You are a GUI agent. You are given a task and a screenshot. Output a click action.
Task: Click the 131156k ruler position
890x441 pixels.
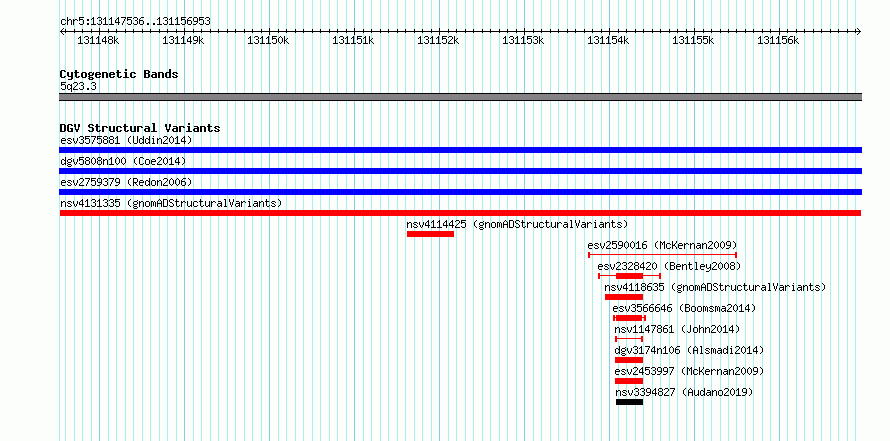click(x=779, y=40)
